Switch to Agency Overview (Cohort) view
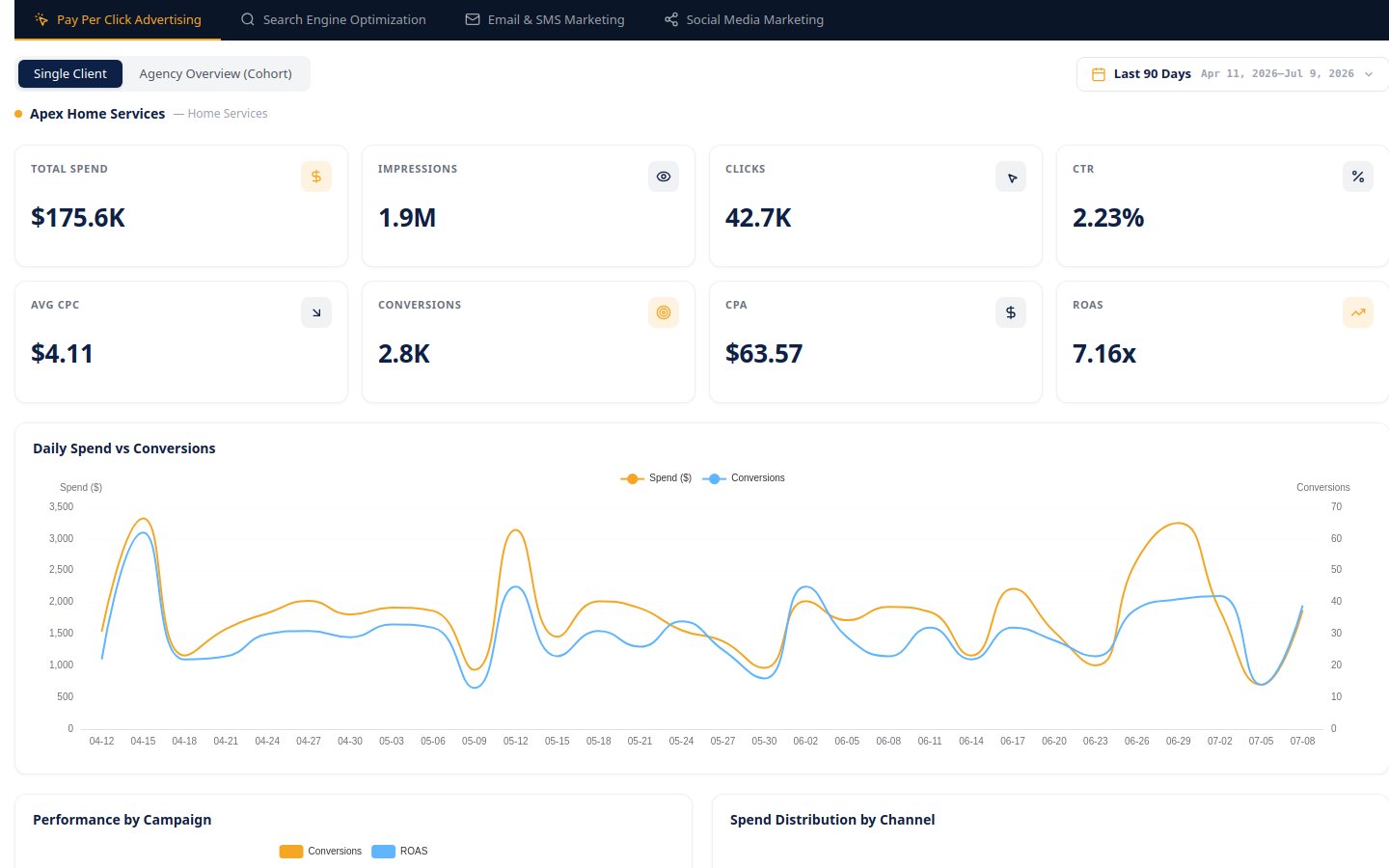1389x868 pixels. [x=215, y=74]
